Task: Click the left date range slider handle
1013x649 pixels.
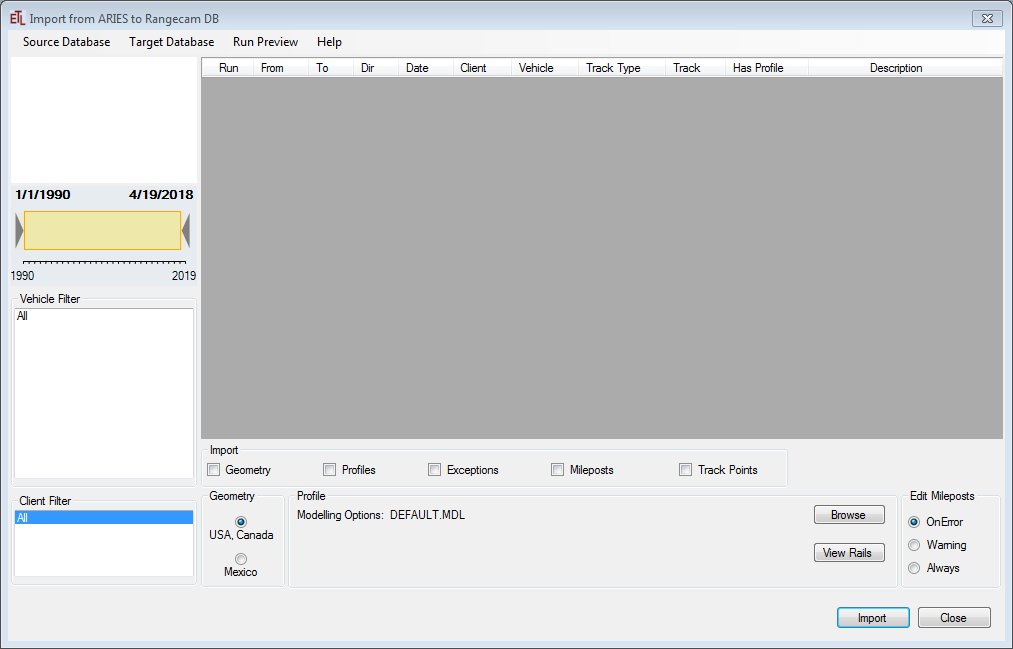Action: pos(19,230)
